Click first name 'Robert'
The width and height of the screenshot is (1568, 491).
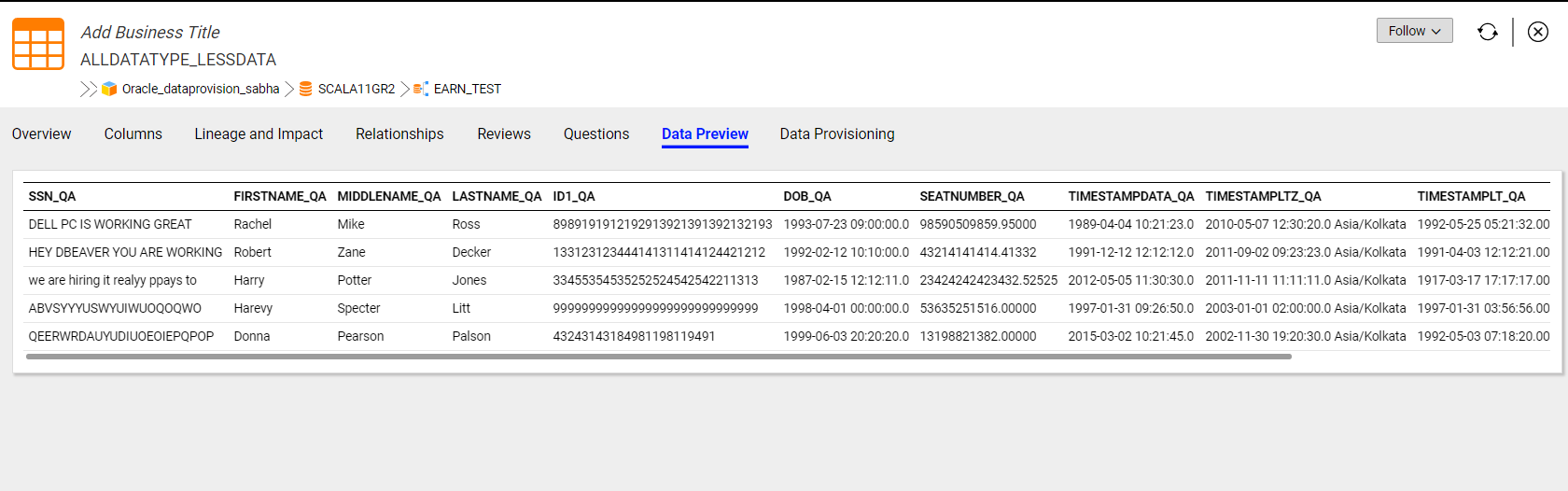point(253,252)
